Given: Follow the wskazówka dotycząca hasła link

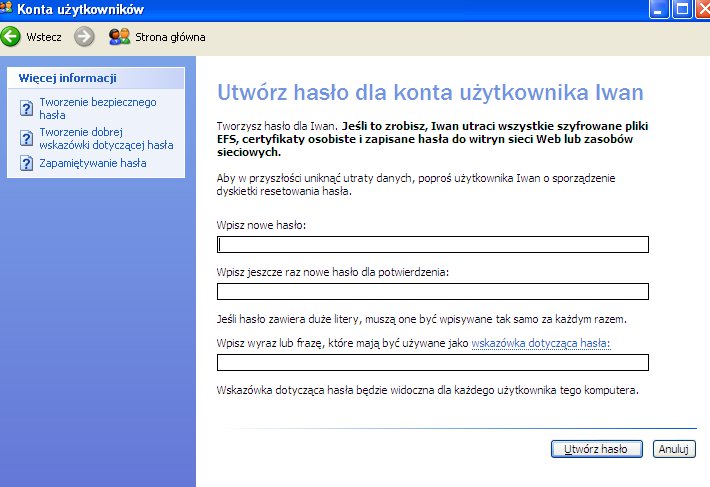Looking at the screenshot, I should [540, 343].
